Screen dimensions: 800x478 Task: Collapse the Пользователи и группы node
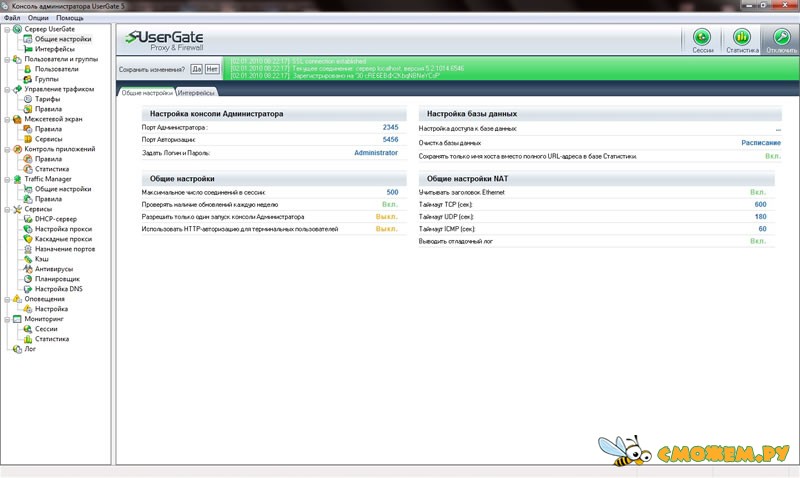click(x=7, y=59)
